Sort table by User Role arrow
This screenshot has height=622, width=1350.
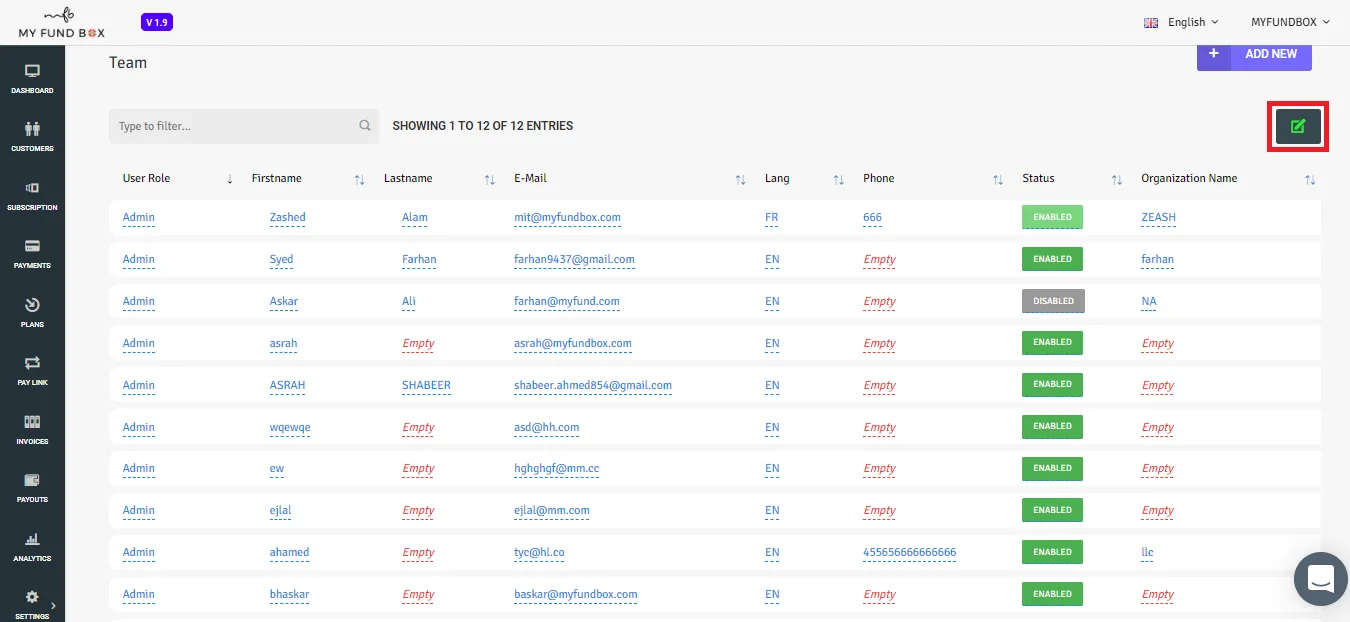click(x=230, y=179)
